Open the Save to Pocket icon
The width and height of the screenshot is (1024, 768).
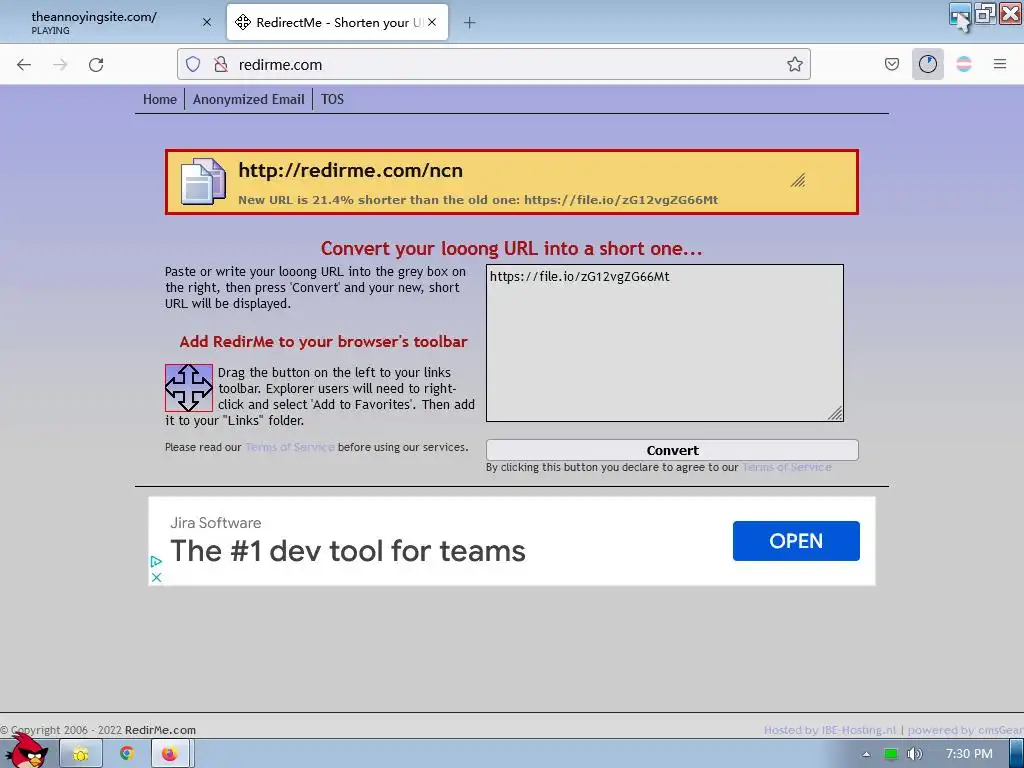pos(891,64)
